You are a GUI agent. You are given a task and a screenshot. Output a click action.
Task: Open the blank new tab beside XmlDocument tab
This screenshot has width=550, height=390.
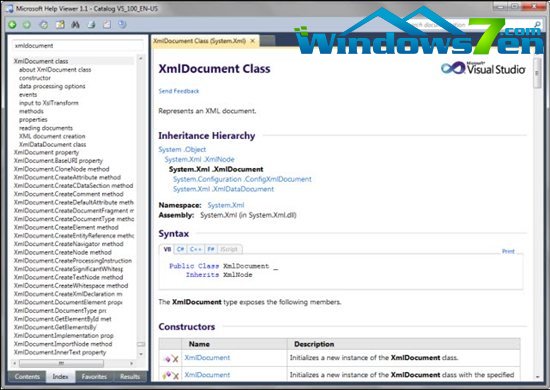tap(267, 41)
